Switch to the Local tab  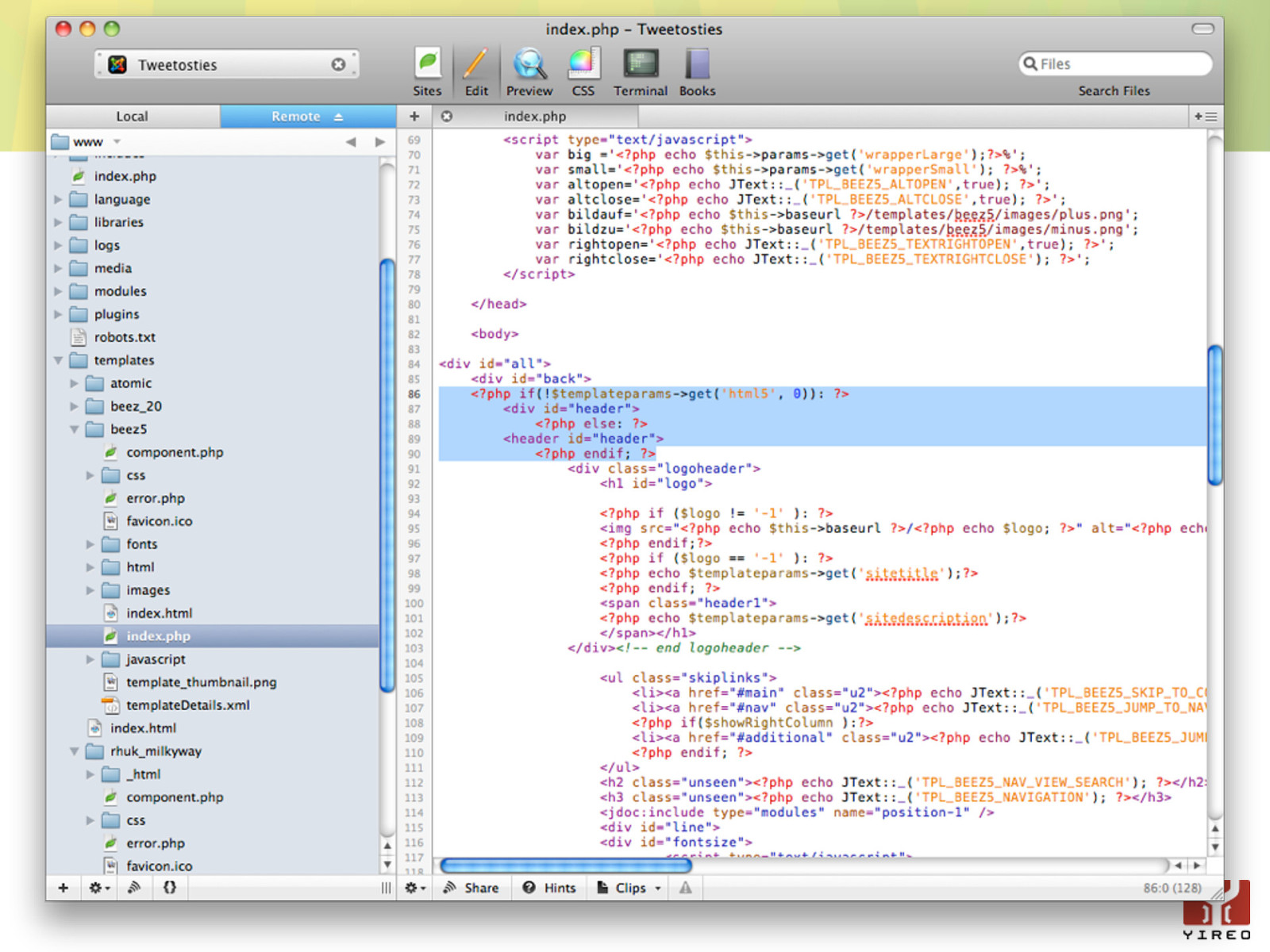coord(133,116)
